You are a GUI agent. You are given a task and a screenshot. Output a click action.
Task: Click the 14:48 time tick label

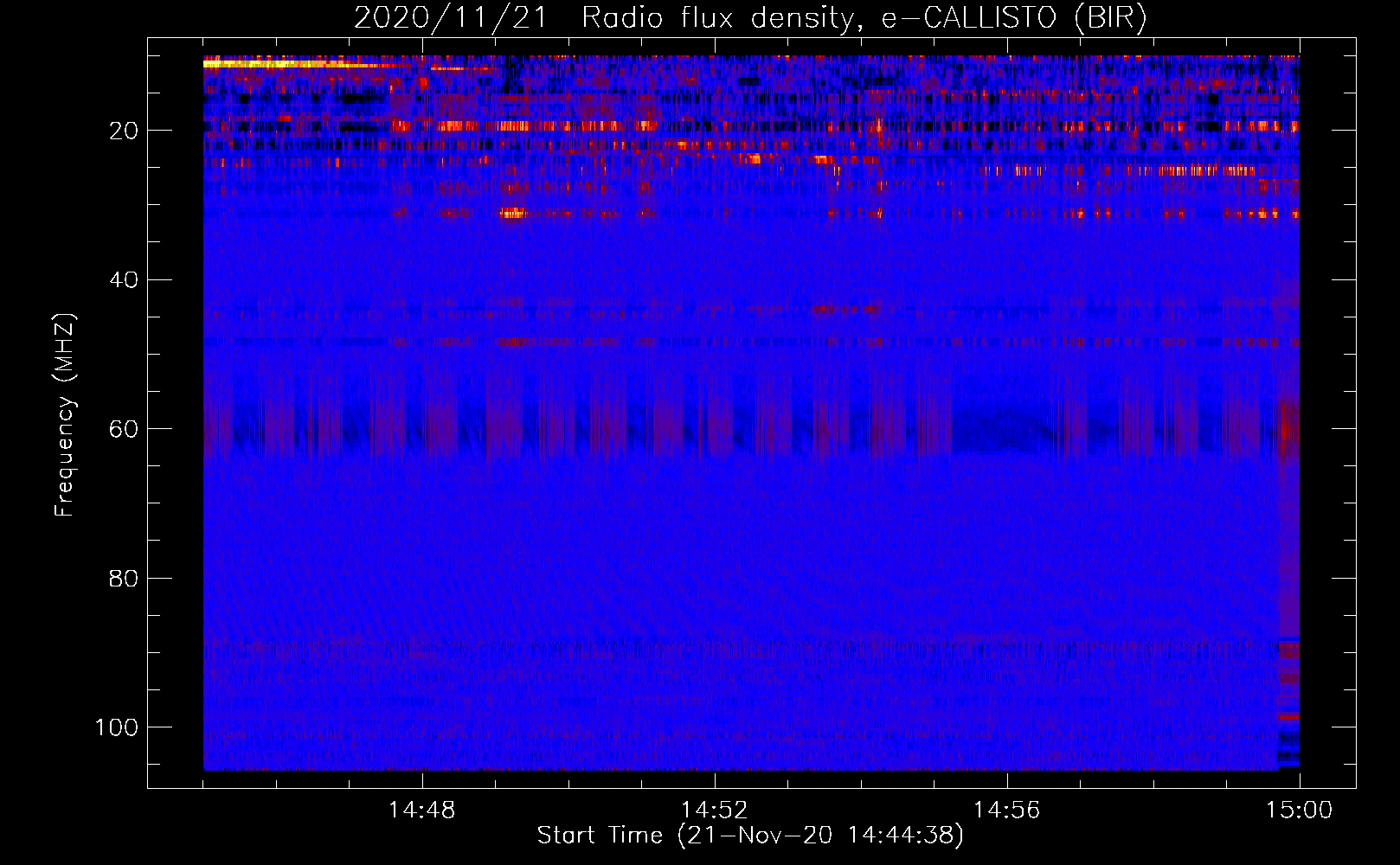click(x=422, y=811)
